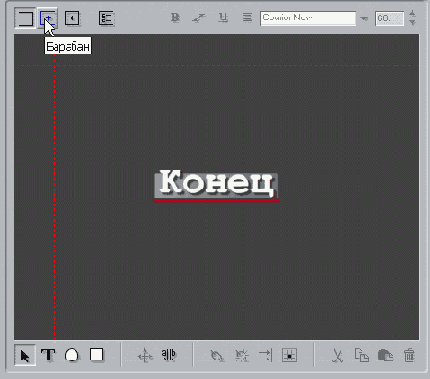Toggle underline text formatting
The width and height of the screenshot is (430, 379).
point(223,18)
